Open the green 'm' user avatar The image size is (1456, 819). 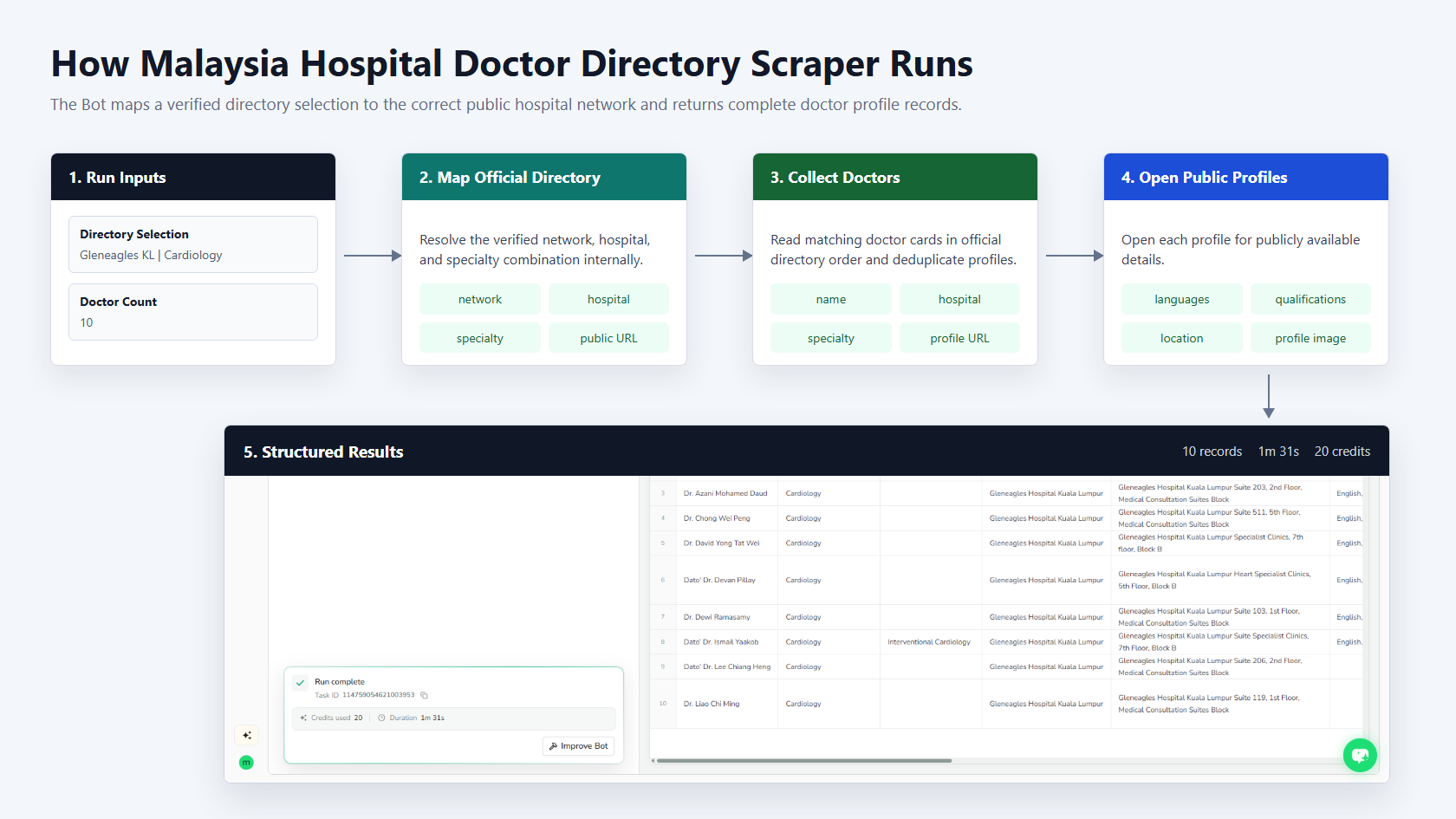coord(246,763)
